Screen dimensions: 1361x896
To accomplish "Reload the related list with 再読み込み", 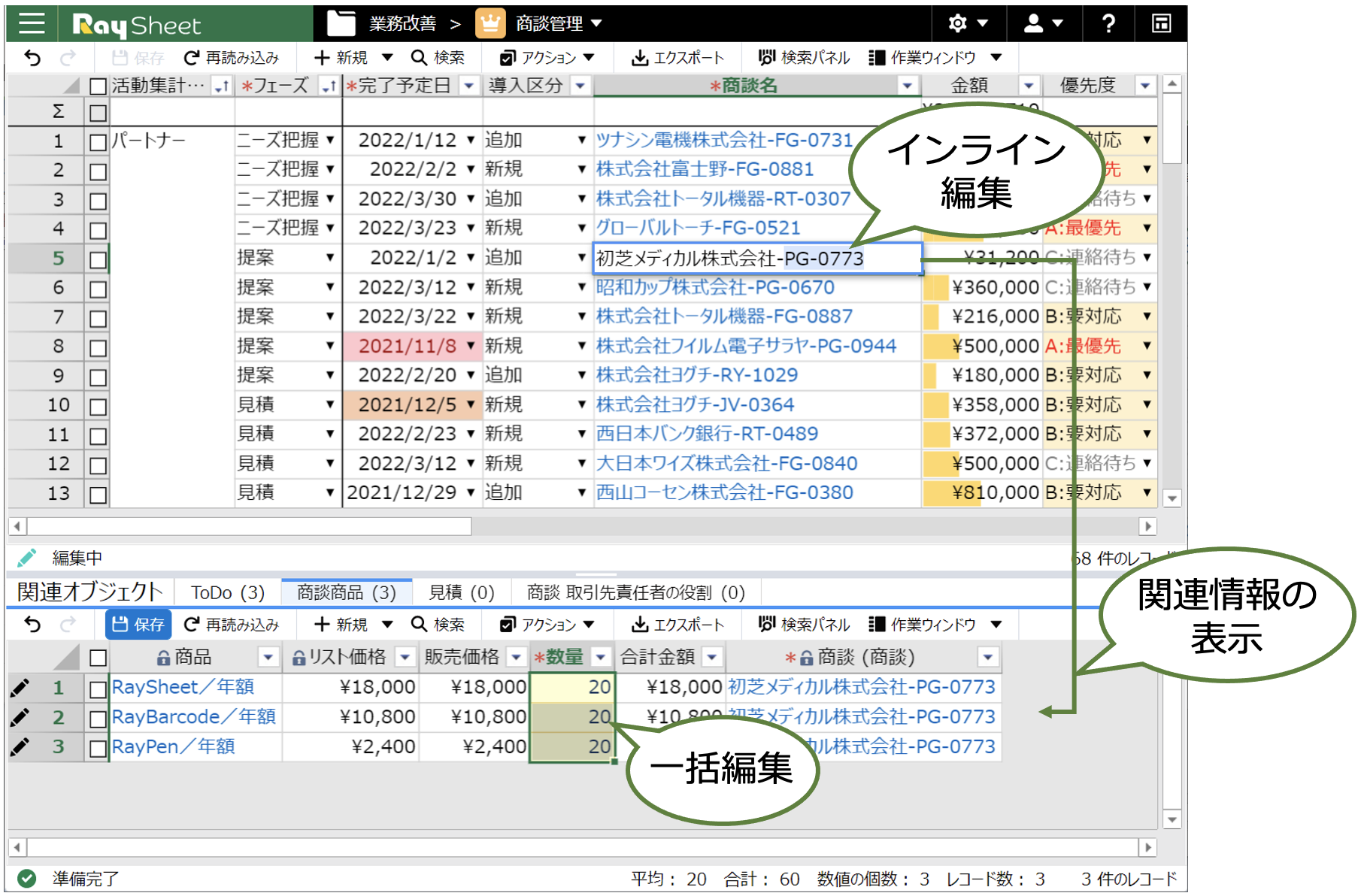I will pos(231,625).
